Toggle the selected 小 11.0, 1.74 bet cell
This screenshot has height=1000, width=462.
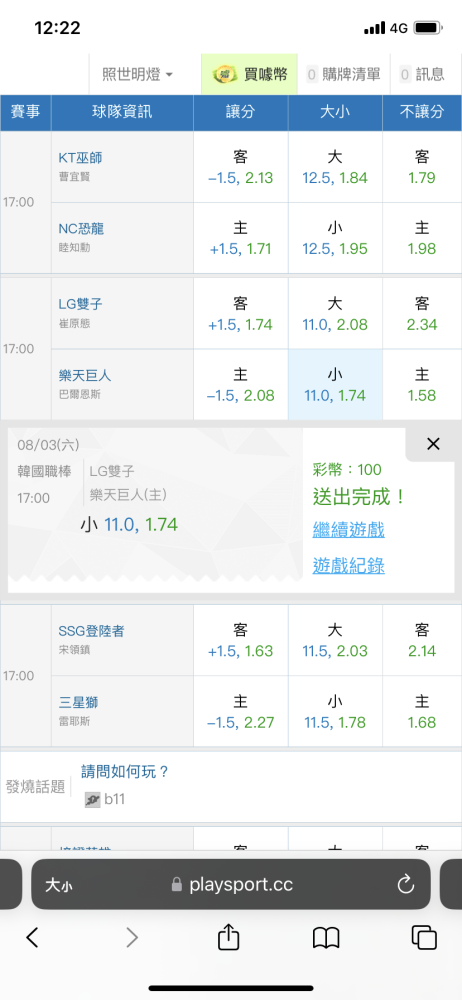pyautogui.click(x=335, y=385)
